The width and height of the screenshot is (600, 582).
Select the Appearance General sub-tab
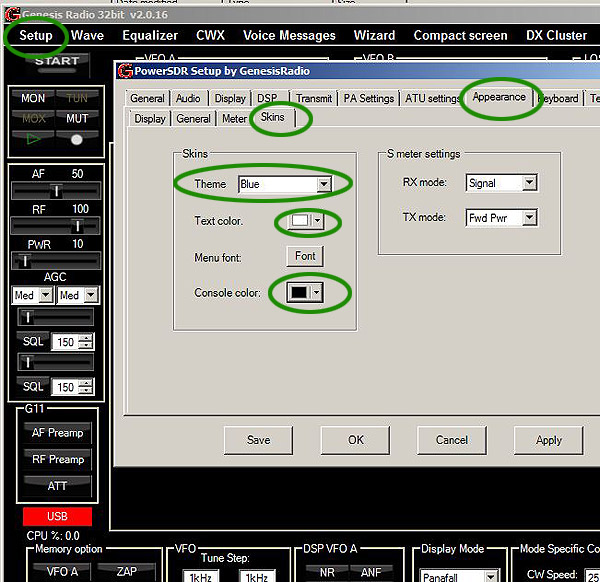click(193, 119)
